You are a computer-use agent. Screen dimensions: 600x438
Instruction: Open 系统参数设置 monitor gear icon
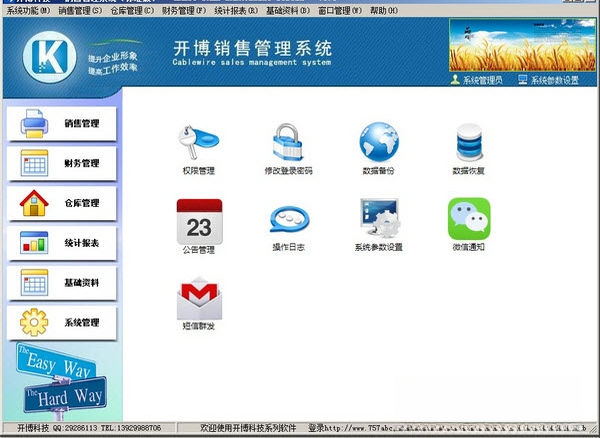point(380,218)
